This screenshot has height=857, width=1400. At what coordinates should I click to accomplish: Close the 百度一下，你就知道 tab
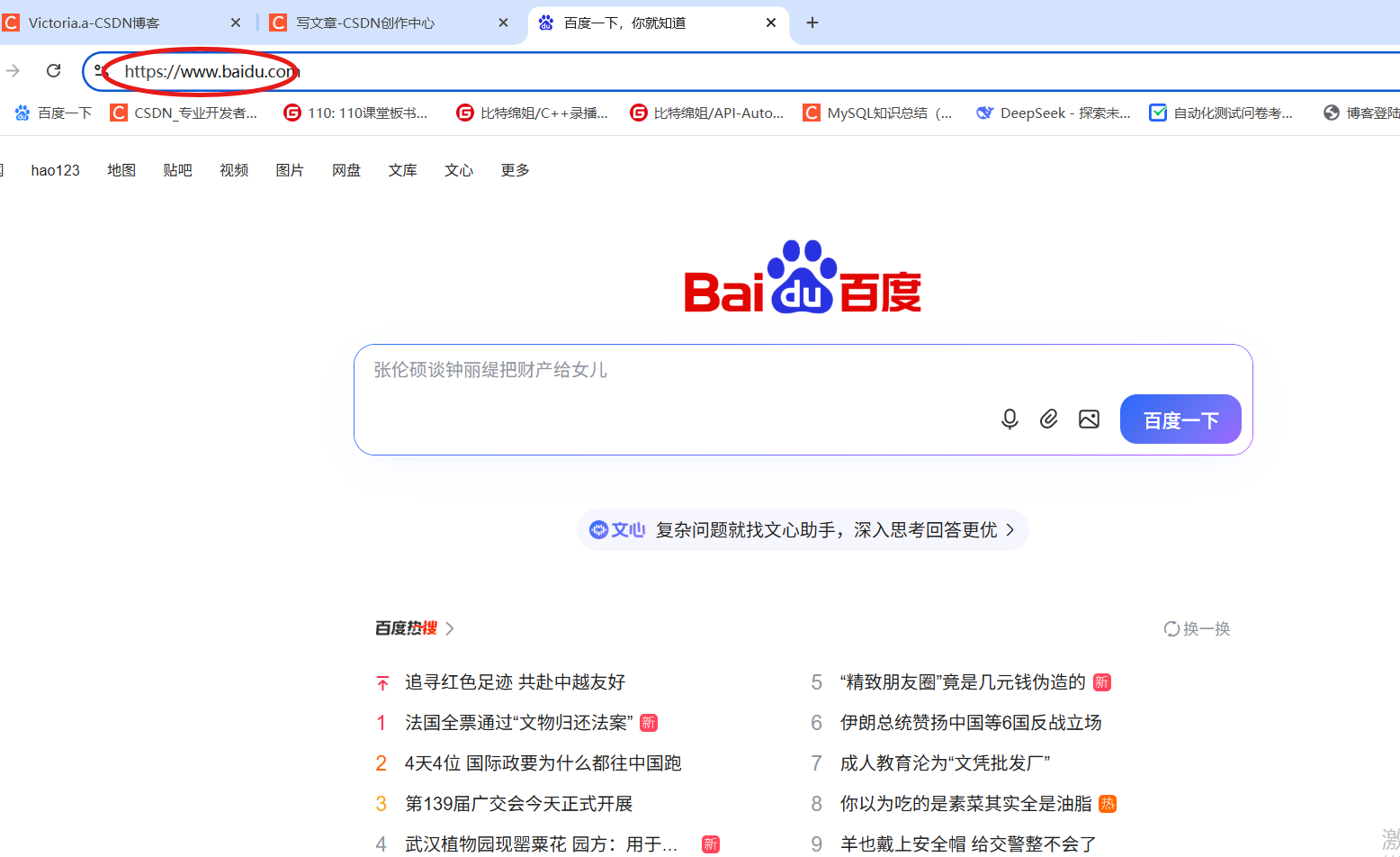771,23
